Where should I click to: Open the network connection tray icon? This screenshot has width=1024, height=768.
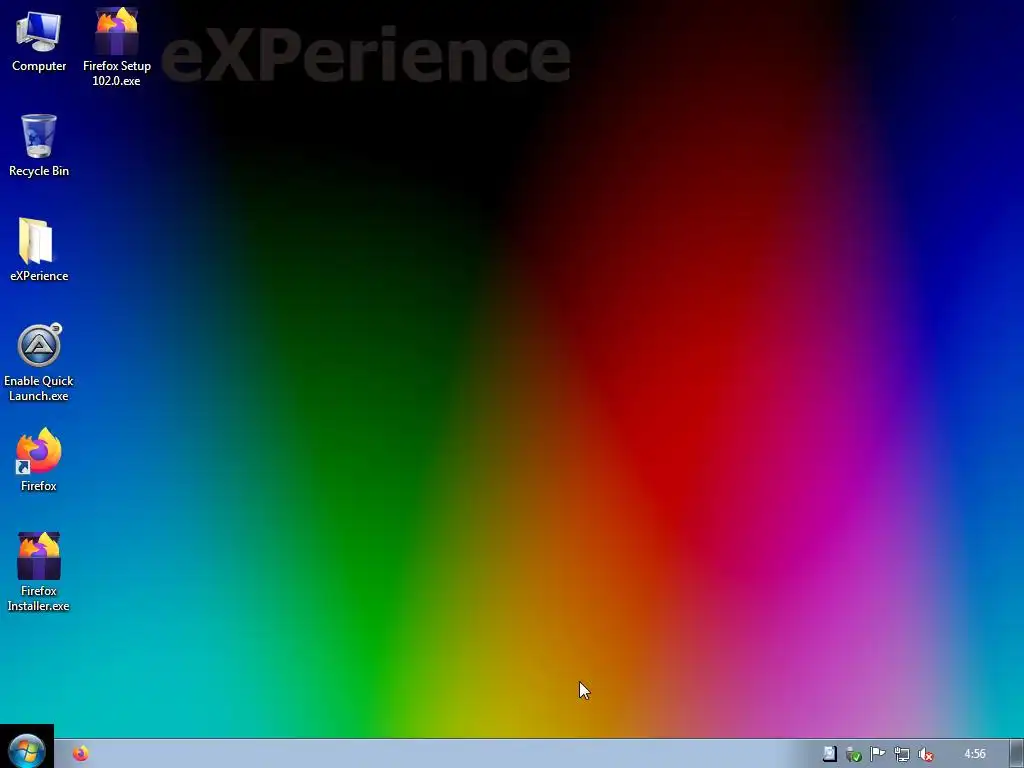coord(901,754)
